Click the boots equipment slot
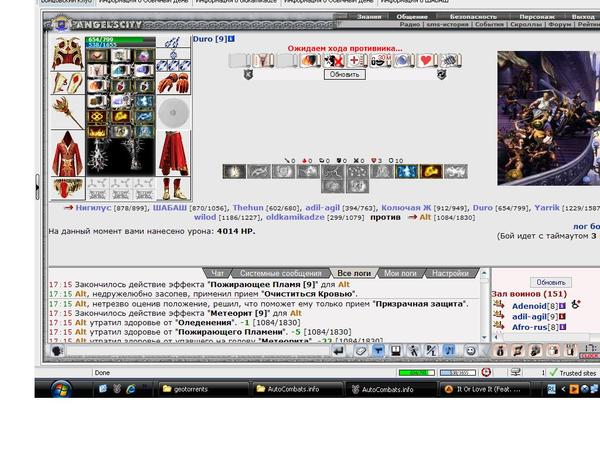 click(x=173, y=189)
